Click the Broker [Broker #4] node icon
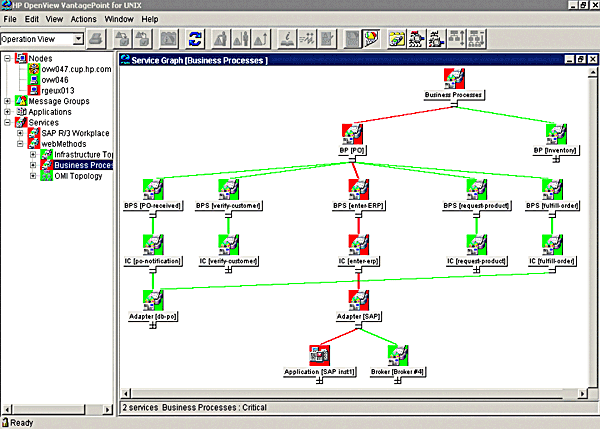This screenshot has height=429, width=600. [398, 354]
